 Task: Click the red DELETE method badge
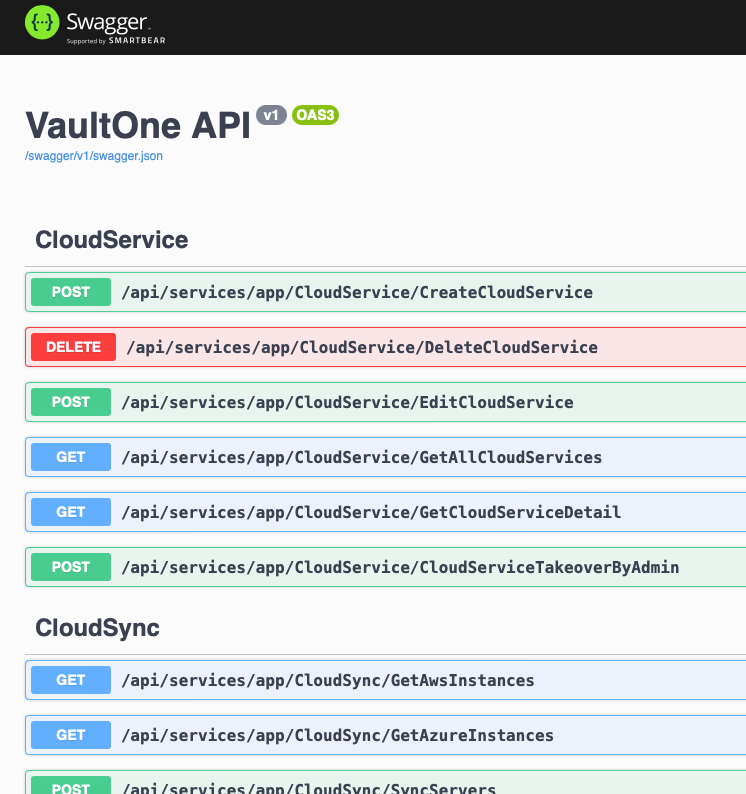73,347
